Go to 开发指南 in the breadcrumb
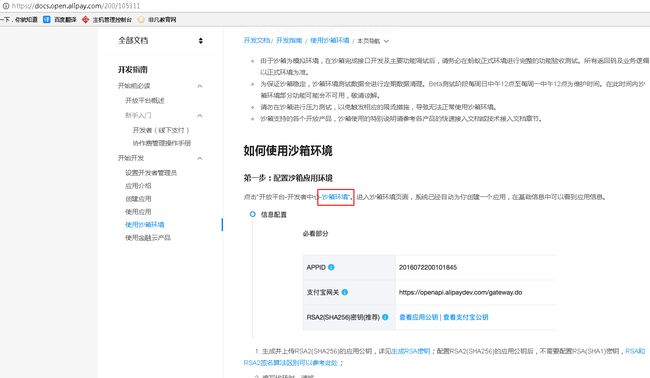650x378 pixels. coord(289,41)
